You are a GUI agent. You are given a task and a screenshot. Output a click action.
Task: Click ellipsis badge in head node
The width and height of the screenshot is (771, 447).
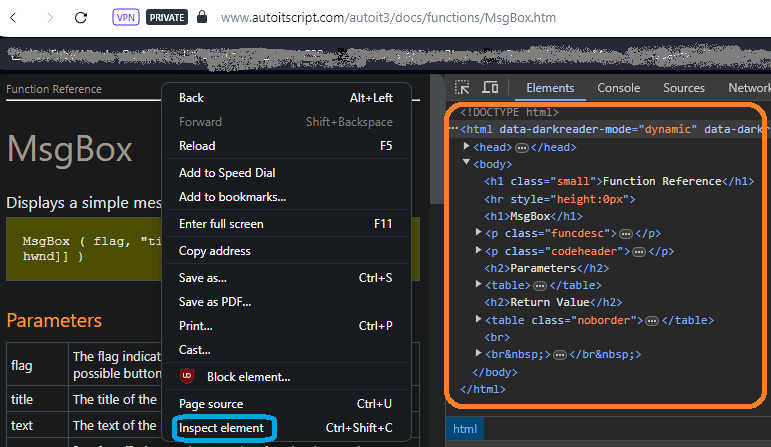pyautogui.click(x=522, y=148)
